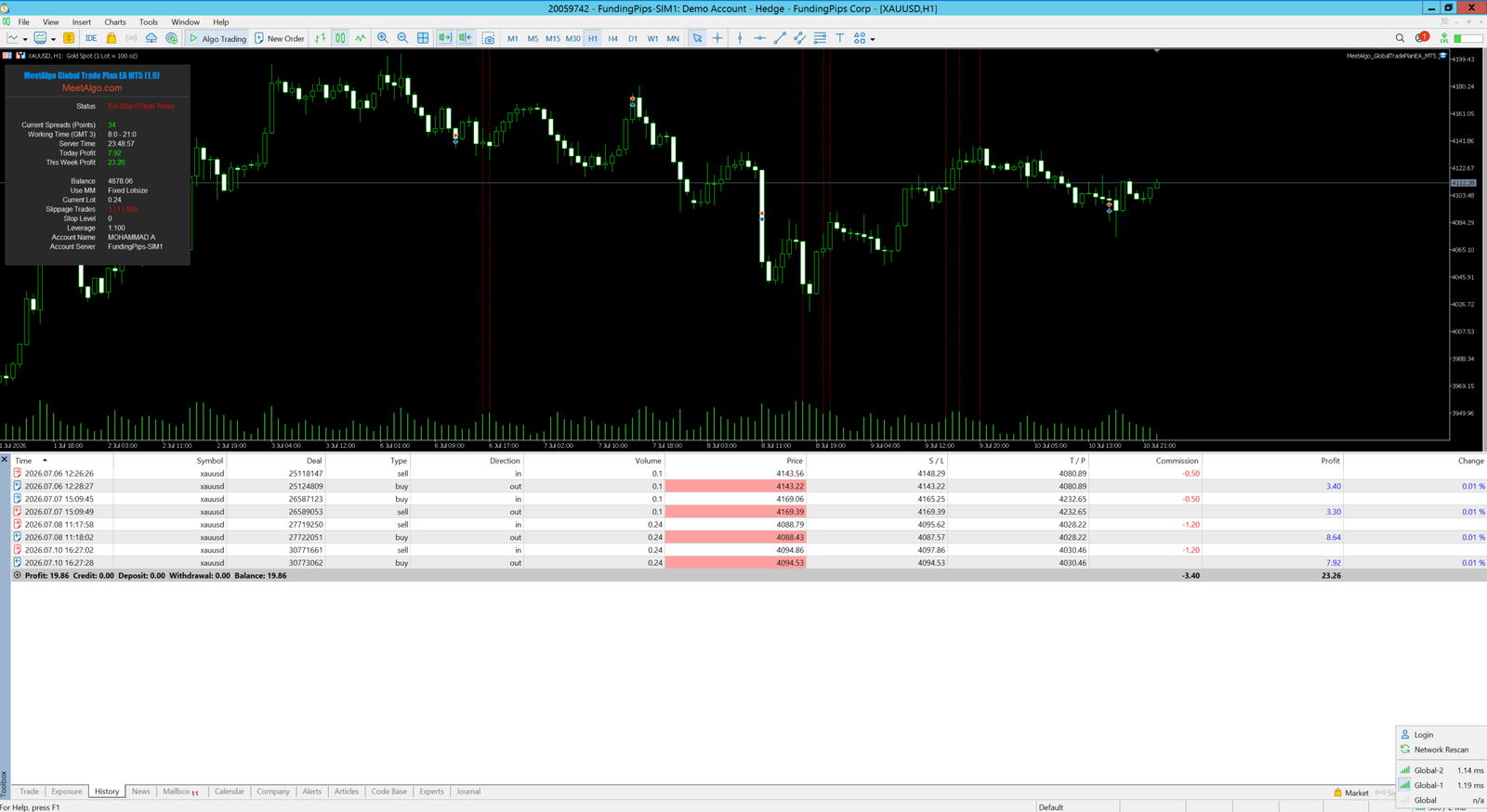Open notifications chat icon with badge

click(1422, 37)
